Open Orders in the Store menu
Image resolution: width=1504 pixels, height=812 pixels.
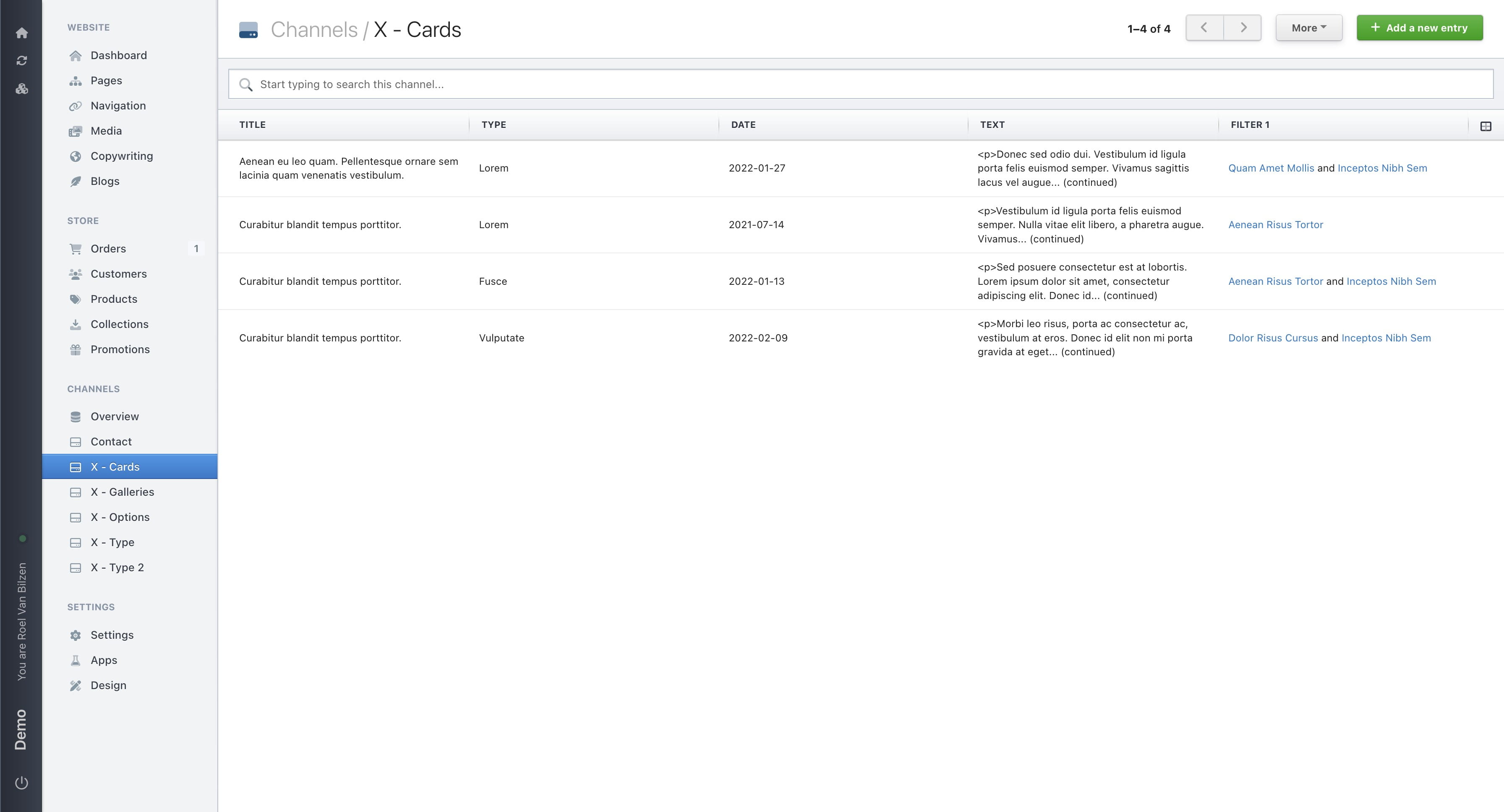pyautogui.click(x=108, y=248)
